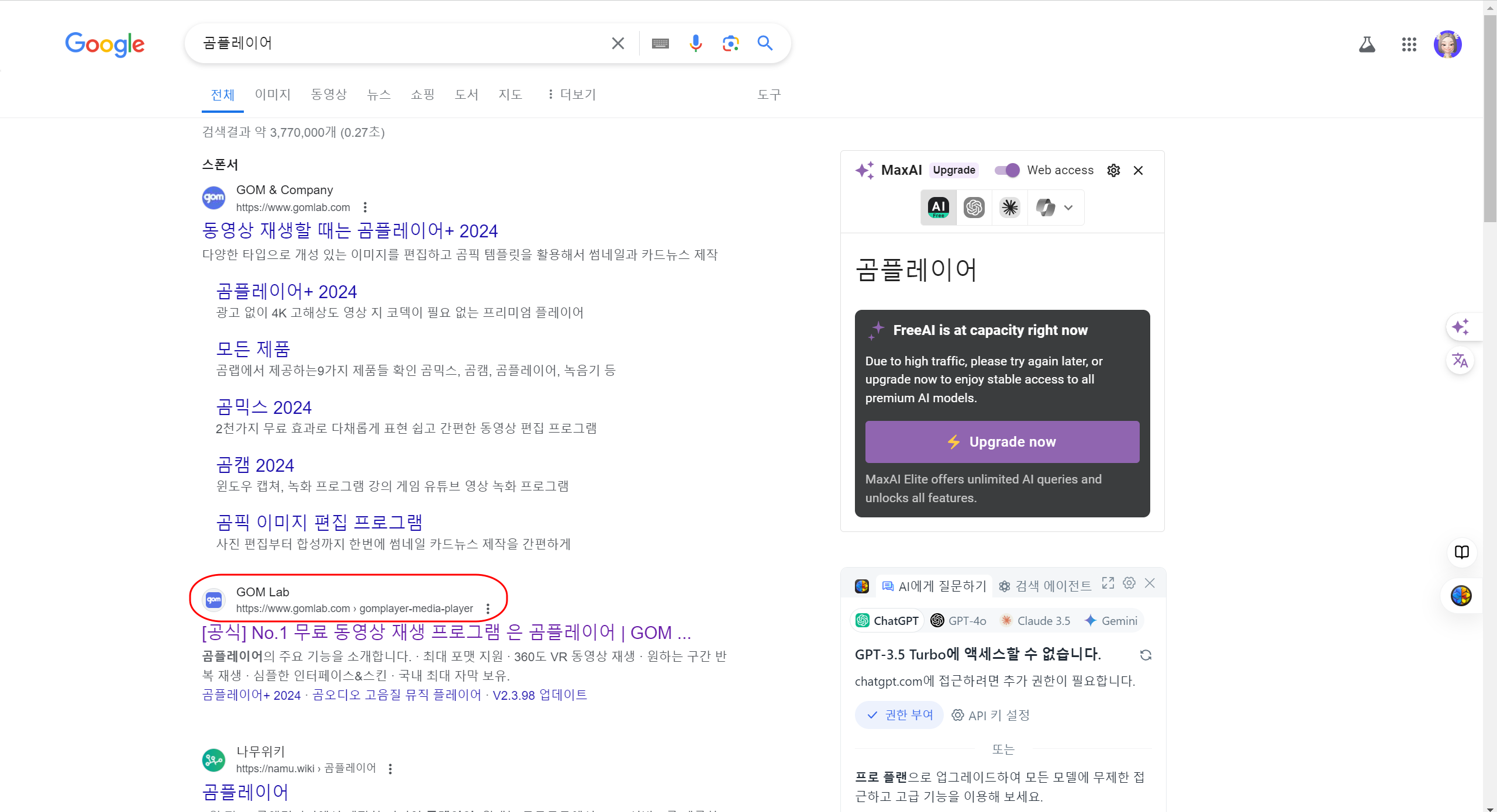Open the 나무위키 곰플레이어 result title

[245, 792]
